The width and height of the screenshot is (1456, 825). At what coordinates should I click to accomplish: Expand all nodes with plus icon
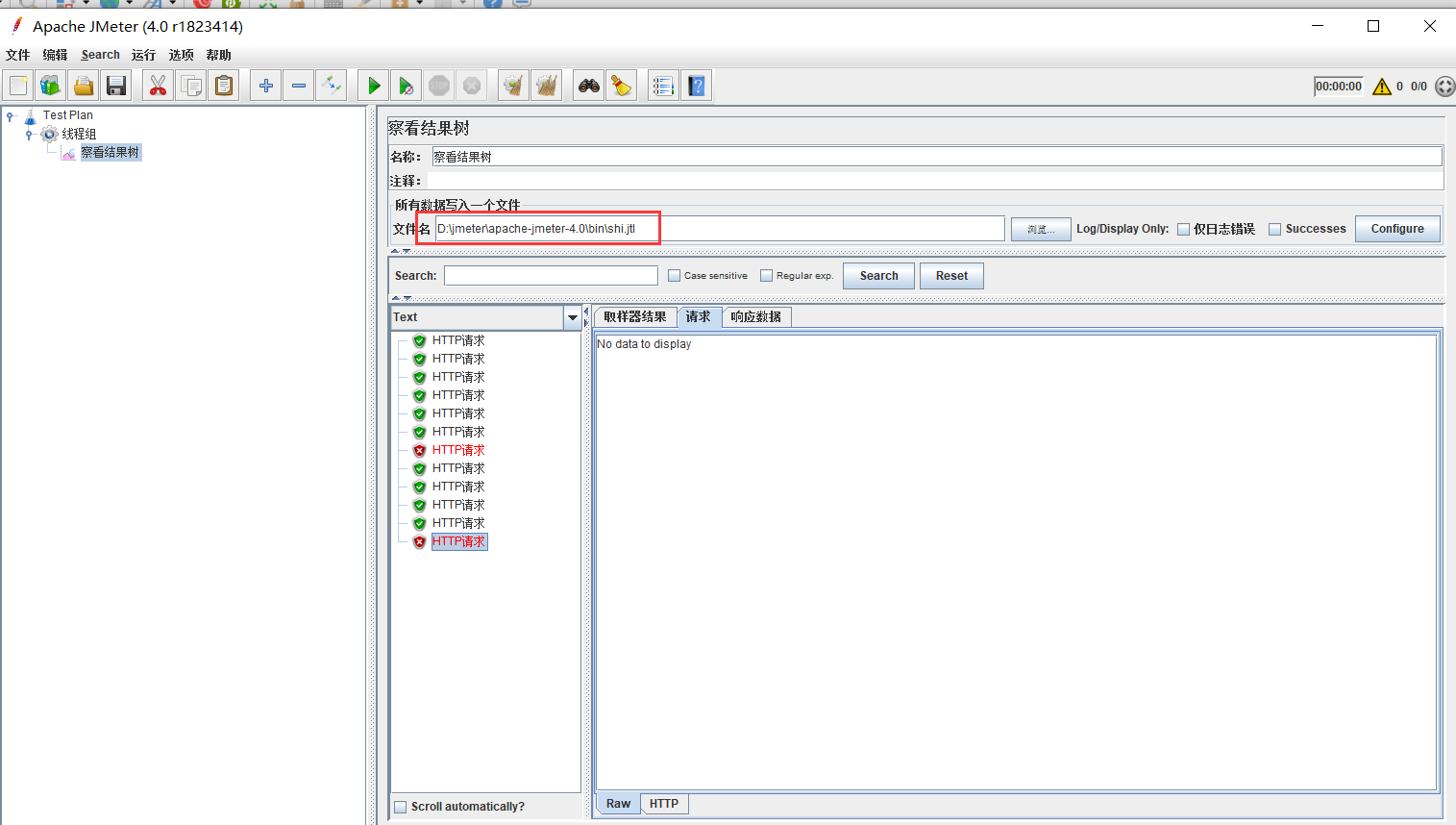pyautogui.click(x=266, y=86)
